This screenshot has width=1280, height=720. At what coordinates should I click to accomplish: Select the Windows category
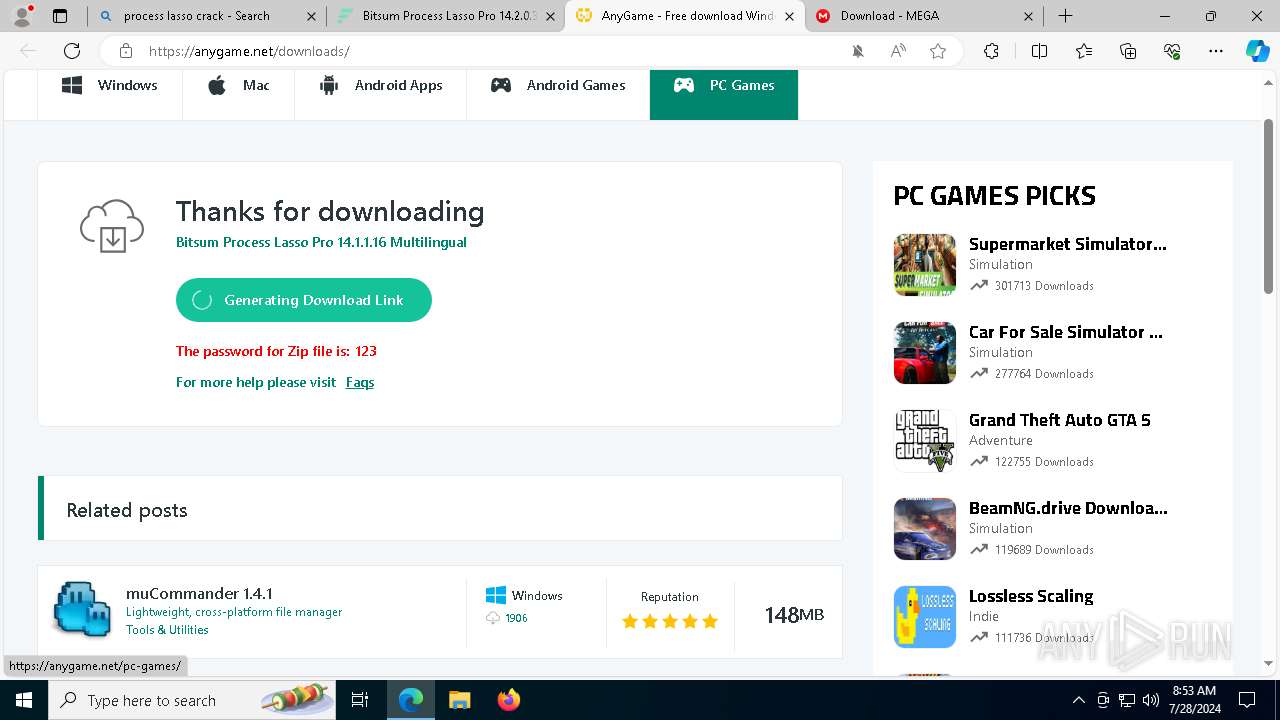(110, 86)
